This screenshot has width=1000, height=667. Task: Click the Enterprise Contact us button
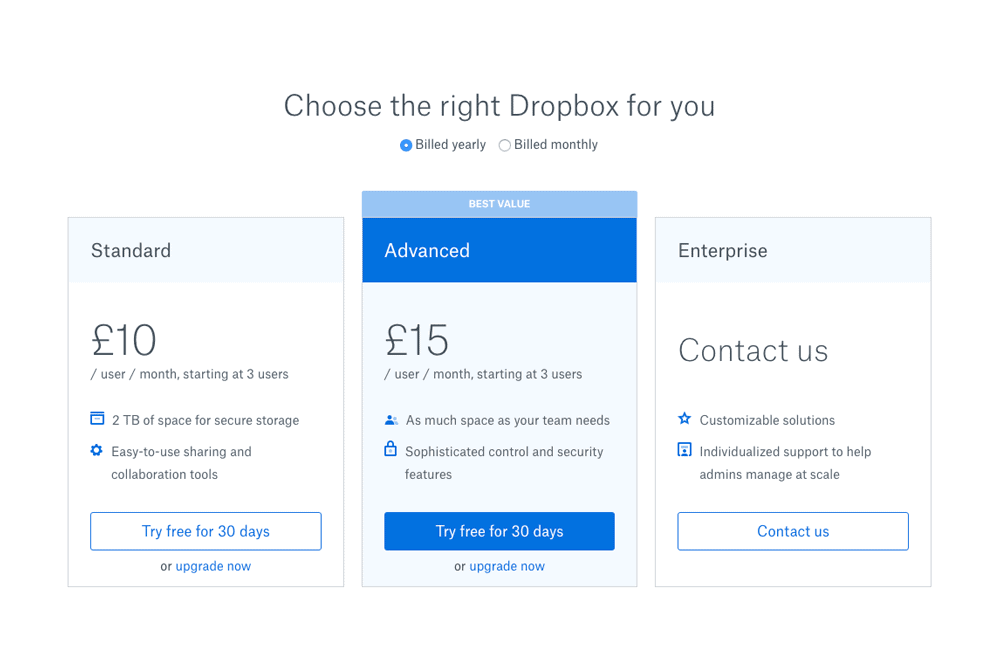[793, 531]
